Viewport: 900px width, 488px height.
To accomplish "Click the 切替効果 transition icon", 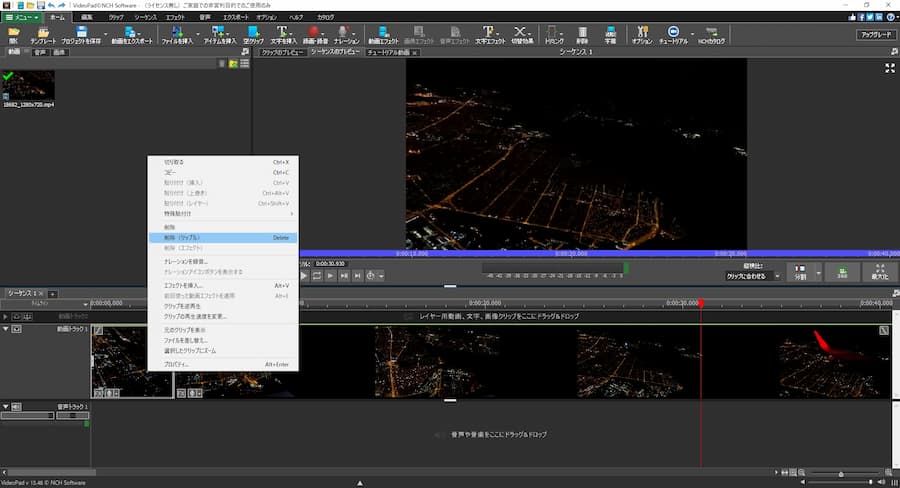I will 521,34.
